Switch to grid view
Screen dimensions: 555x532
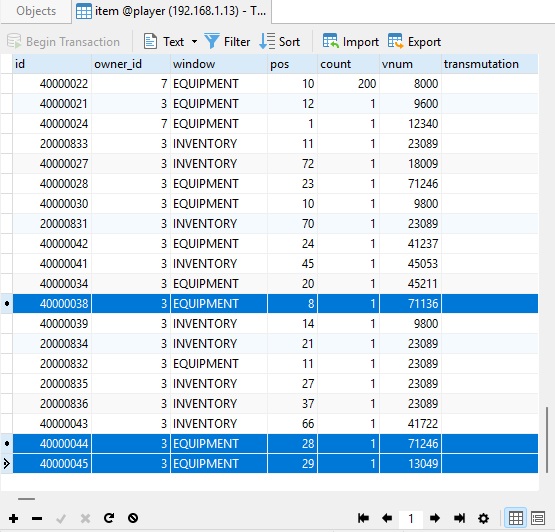515,519
